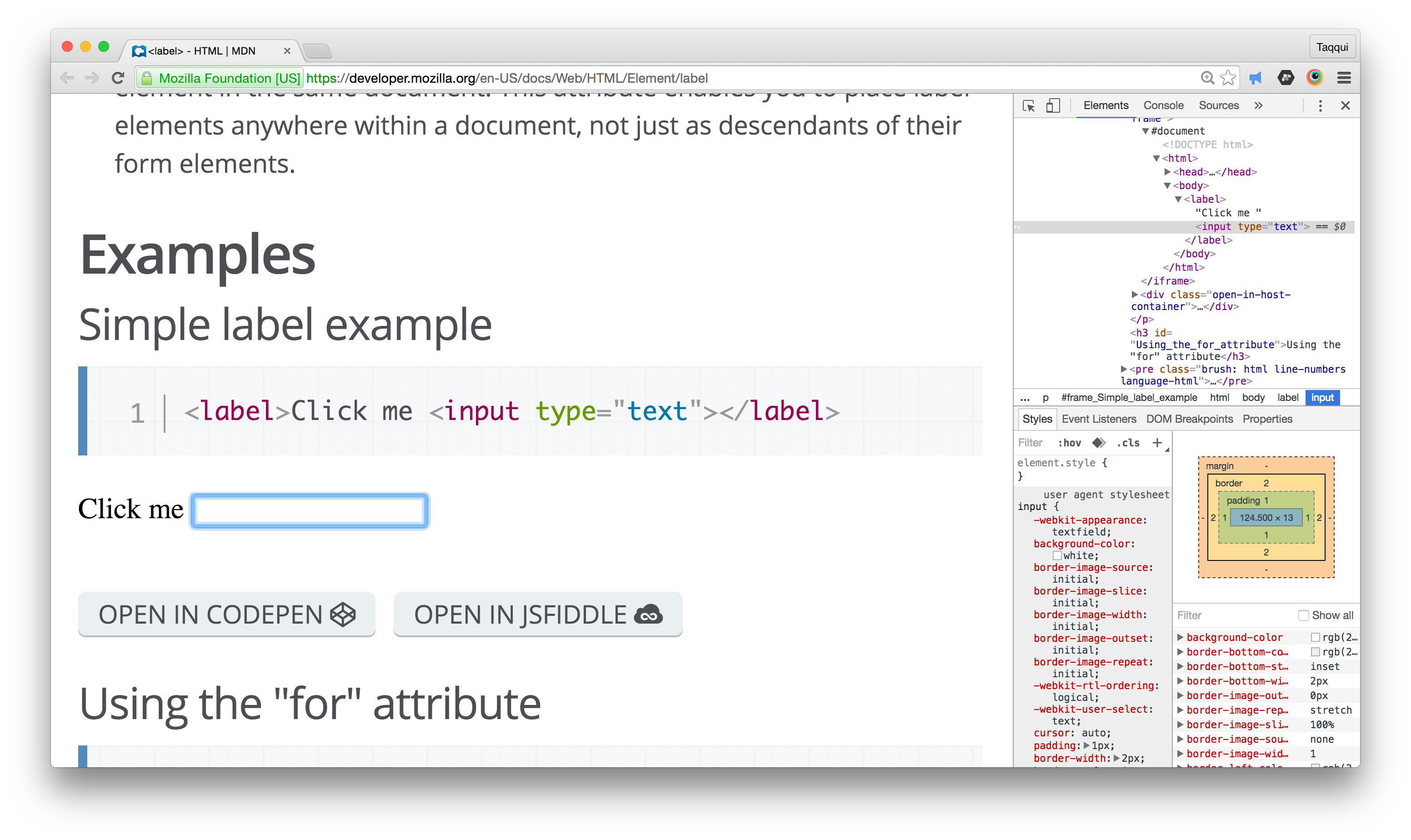Click white background-color swatch in styles
This screenshot has height=840, width=1411.
(1057, 556)
